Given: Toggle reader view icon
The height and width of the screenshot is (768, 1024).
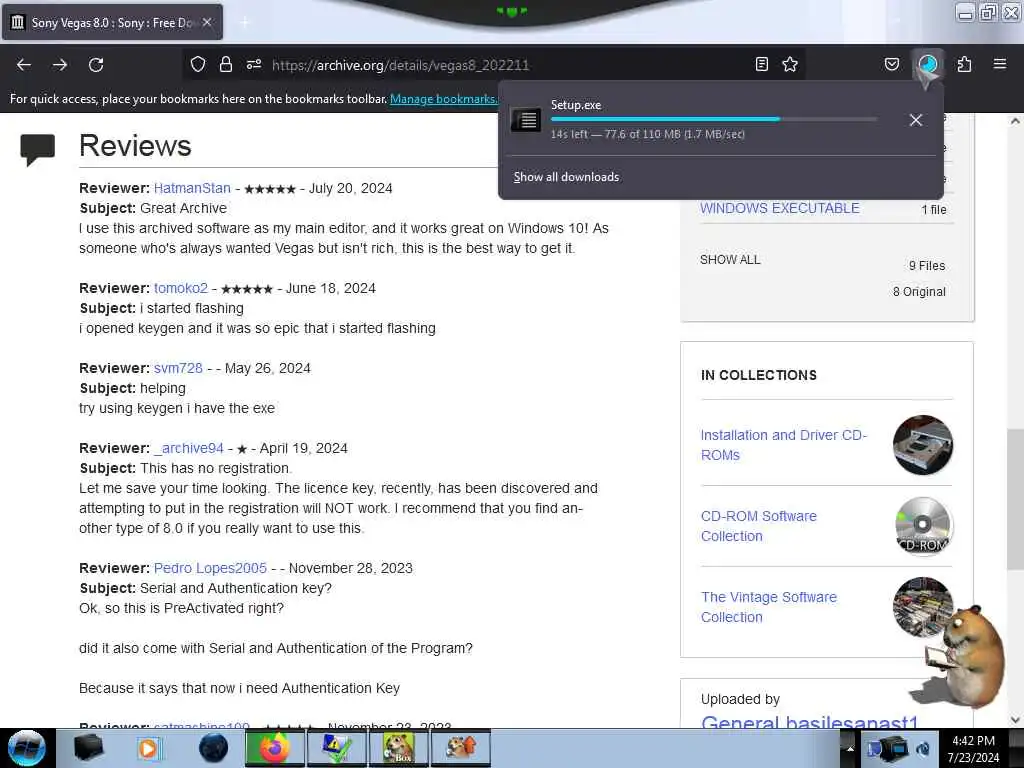Looking at the screenshot, I should (x=761, y=64).
